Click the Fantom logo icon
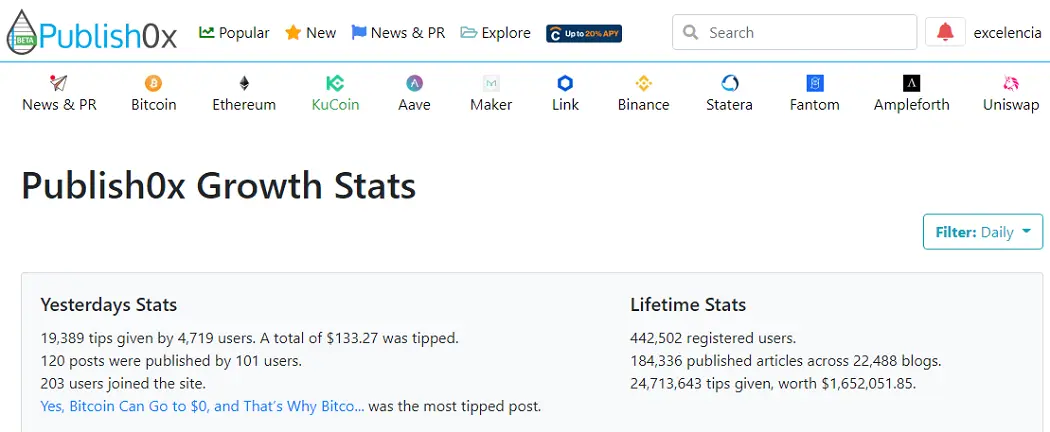 [x=814, y=84]
